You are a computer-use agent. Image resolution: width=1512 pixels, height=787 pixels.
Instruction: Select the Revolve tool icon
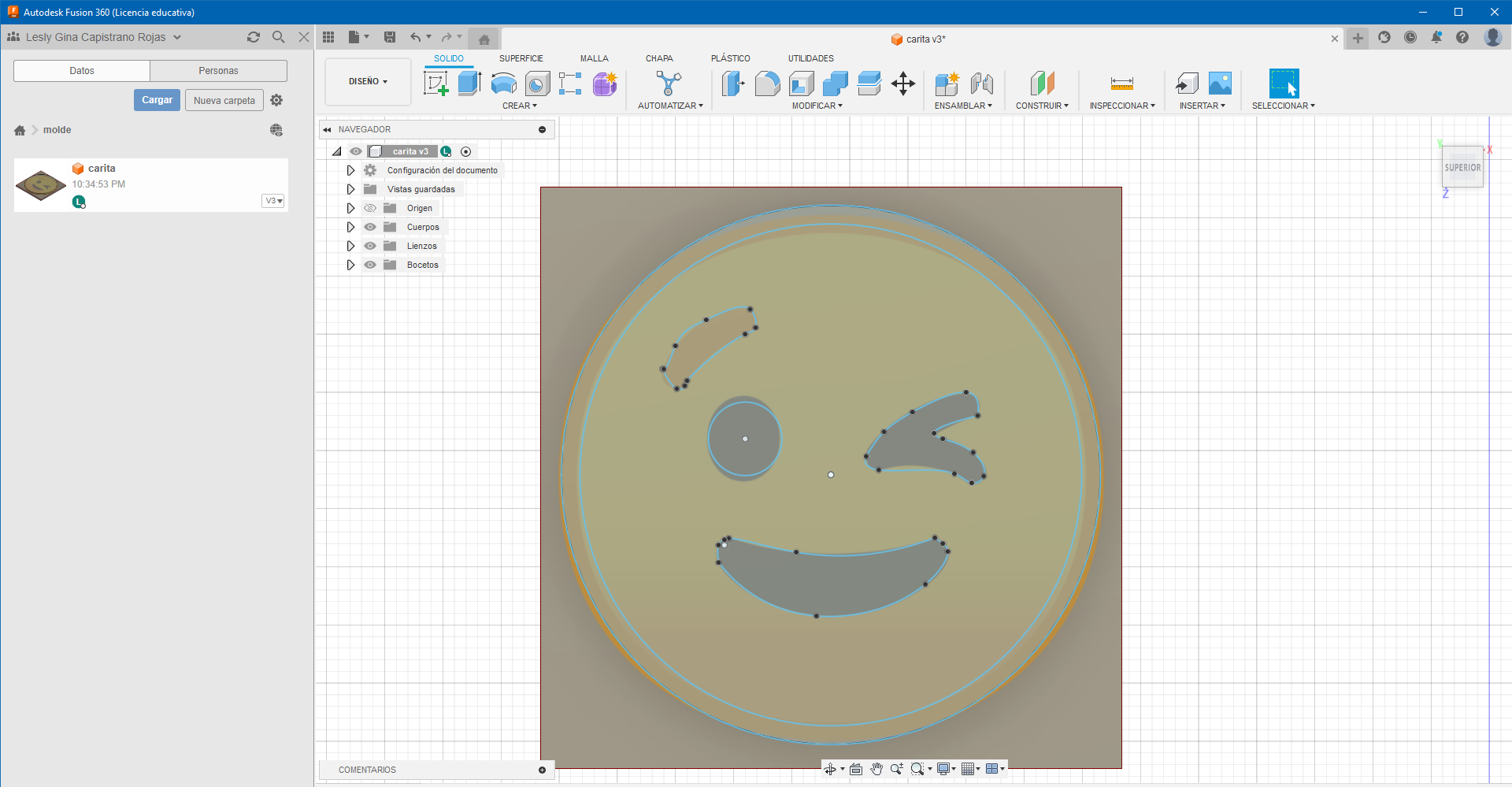(504, 83)
